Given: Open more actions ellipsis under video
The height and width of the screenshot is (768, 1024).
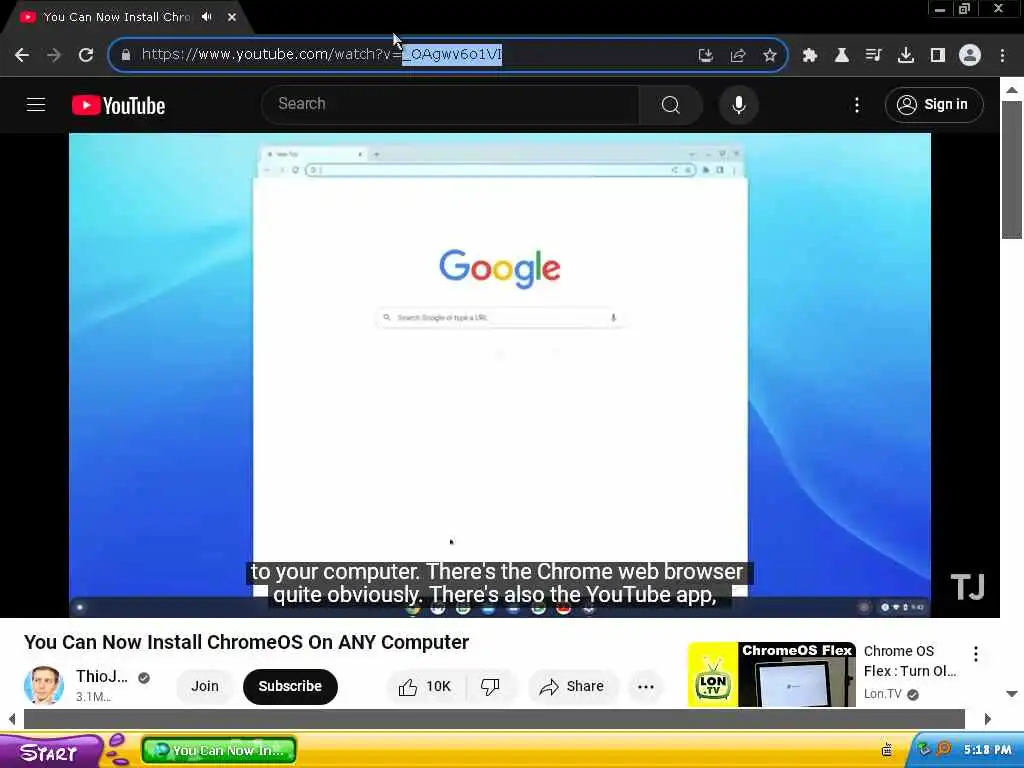Looking at the screenshot, I should [x=646, y=686].
